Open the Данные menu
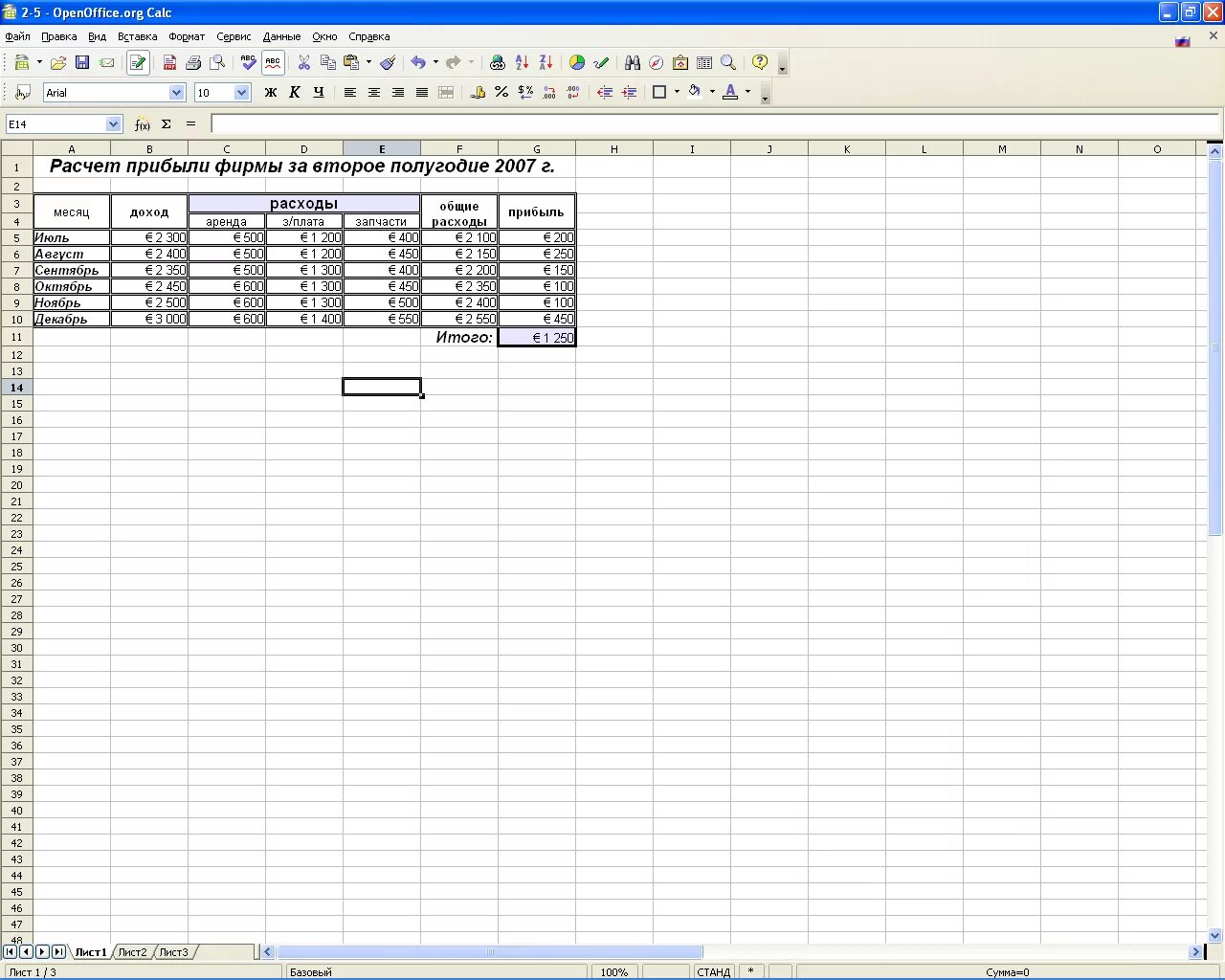The image size is (1225, 980). point(281,36)
